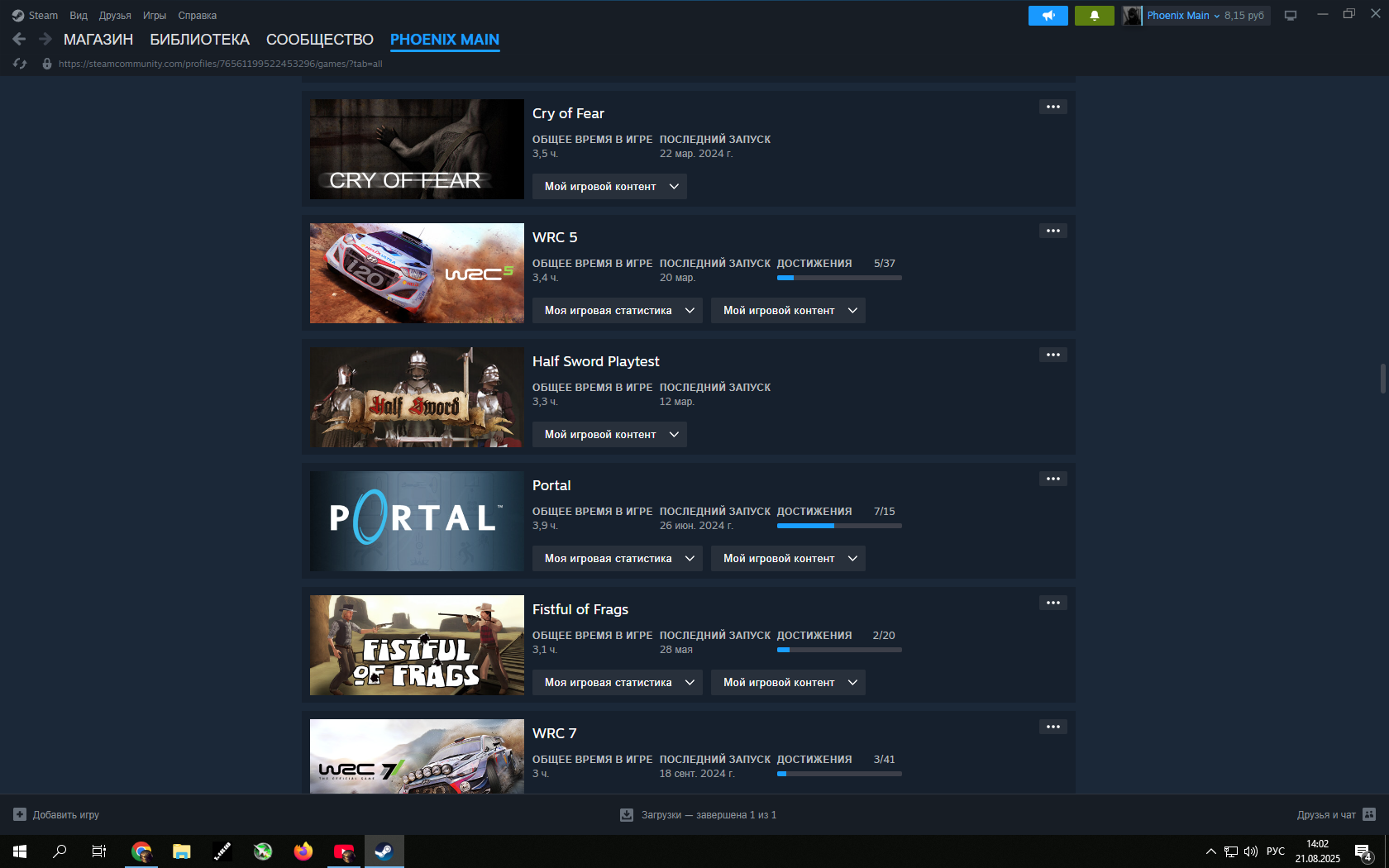Open the Phoenix Main account dropdown

[x=1183, y=16]
